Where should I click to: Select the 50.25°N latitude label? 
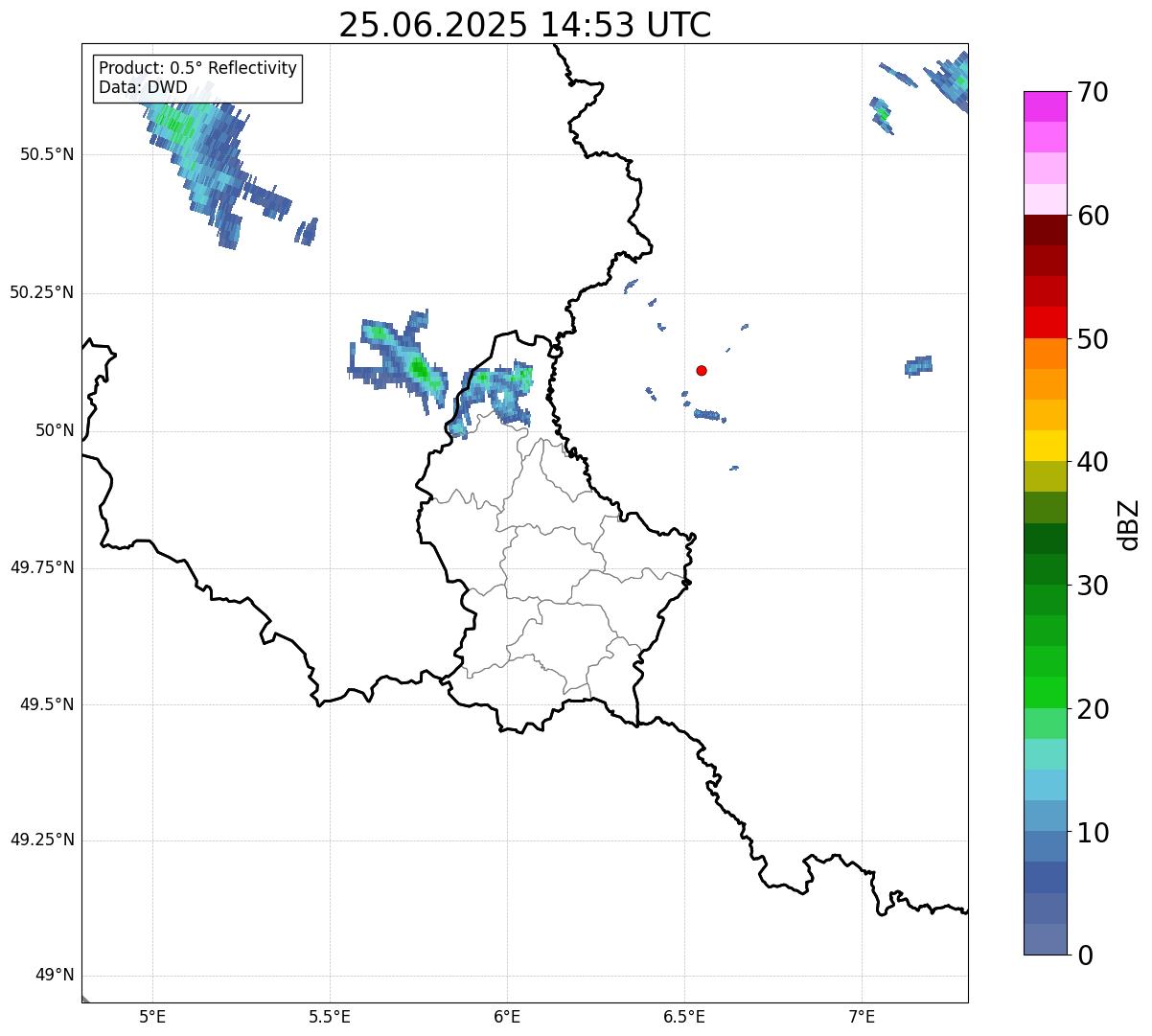click(42, 292)
